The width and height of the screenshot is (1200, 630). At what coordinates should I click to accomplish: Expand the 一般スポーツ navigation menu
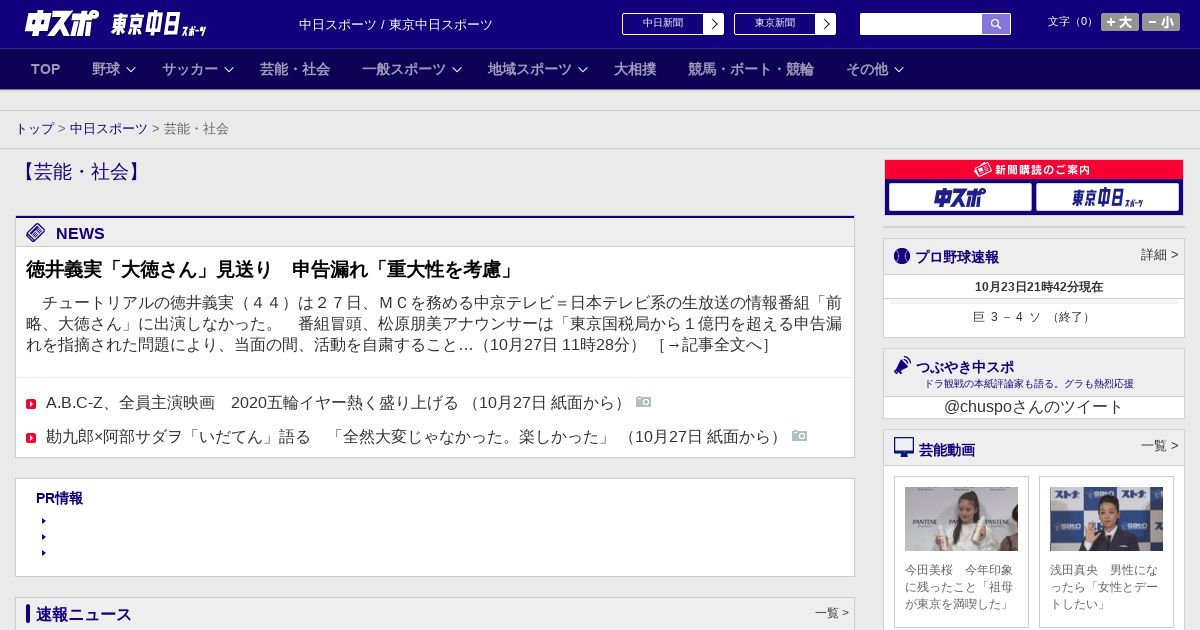[412, 69]
